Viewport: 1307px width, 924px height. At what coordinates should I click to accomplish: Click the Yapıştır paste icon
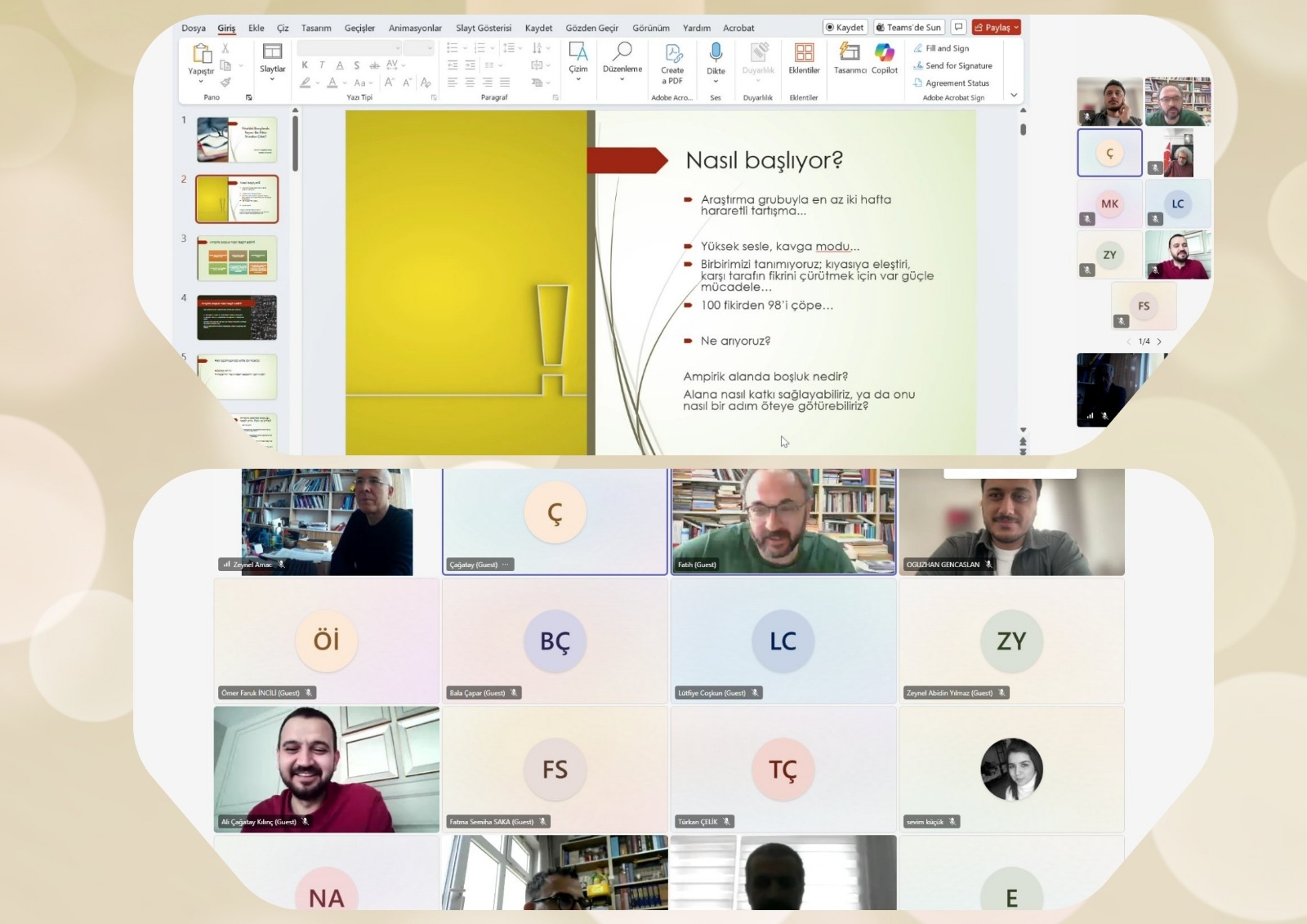pyautogui.click(x=201, y=55)
